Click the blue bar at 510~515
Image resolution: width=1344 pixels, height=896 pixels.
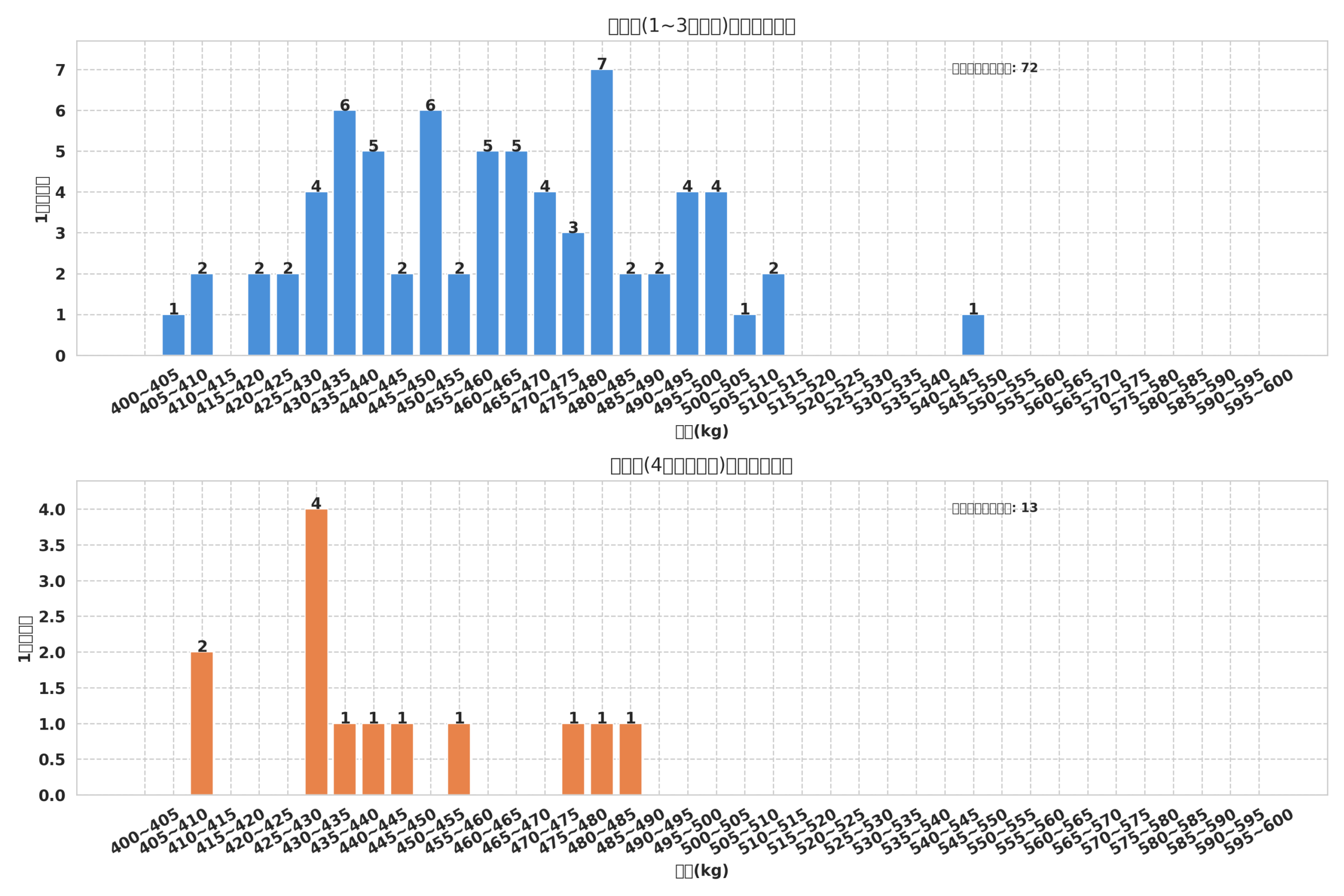(773, 315)
